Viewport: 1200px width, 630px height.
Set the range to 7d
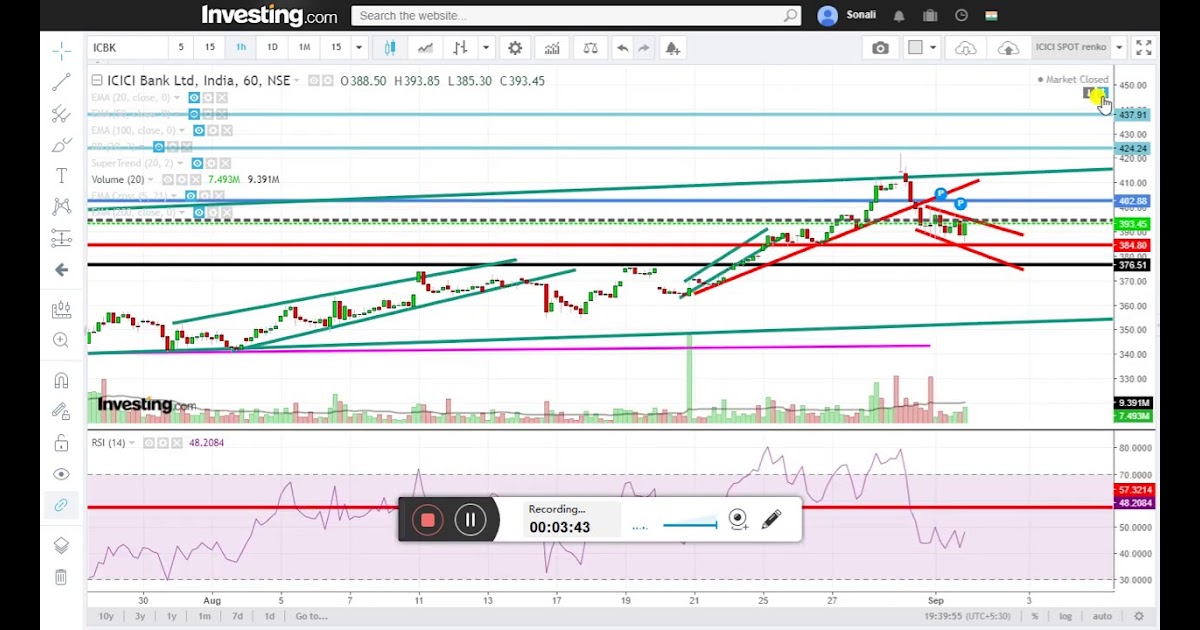[x=237, y=616]
